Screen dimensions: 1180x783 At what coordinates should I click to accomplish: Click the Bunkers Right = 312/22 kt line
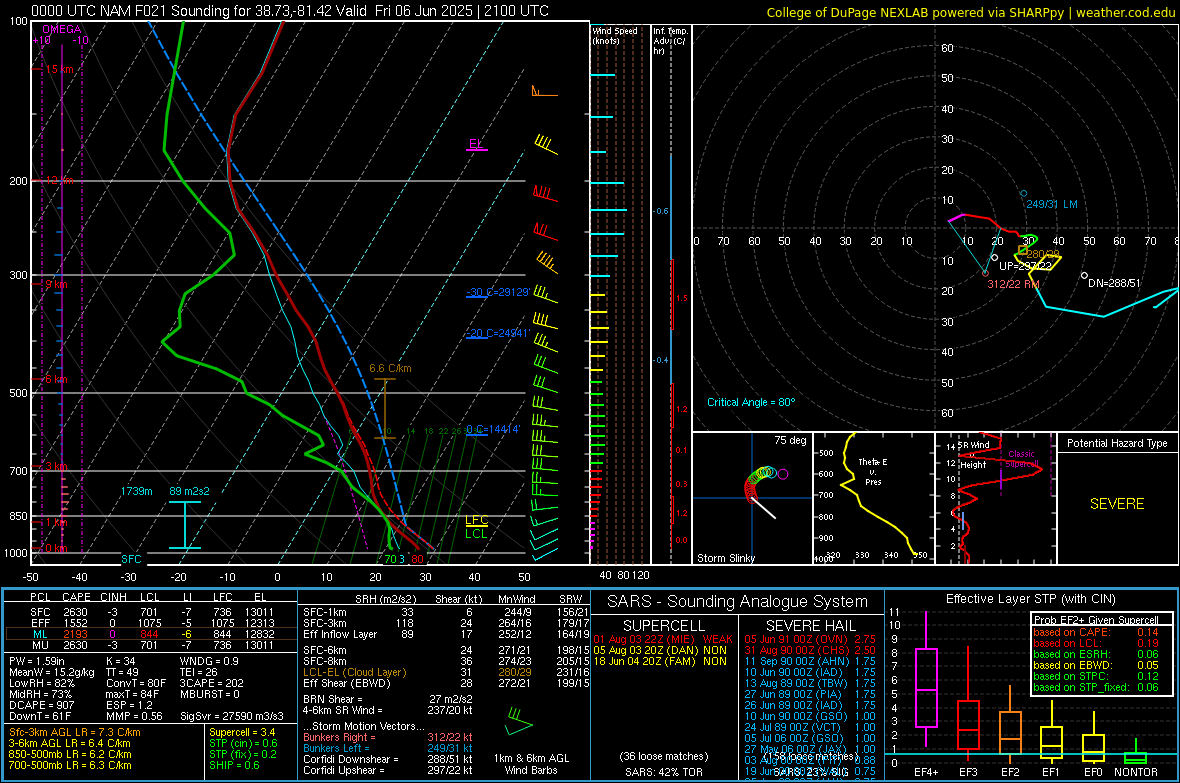(x=388, y=737)
